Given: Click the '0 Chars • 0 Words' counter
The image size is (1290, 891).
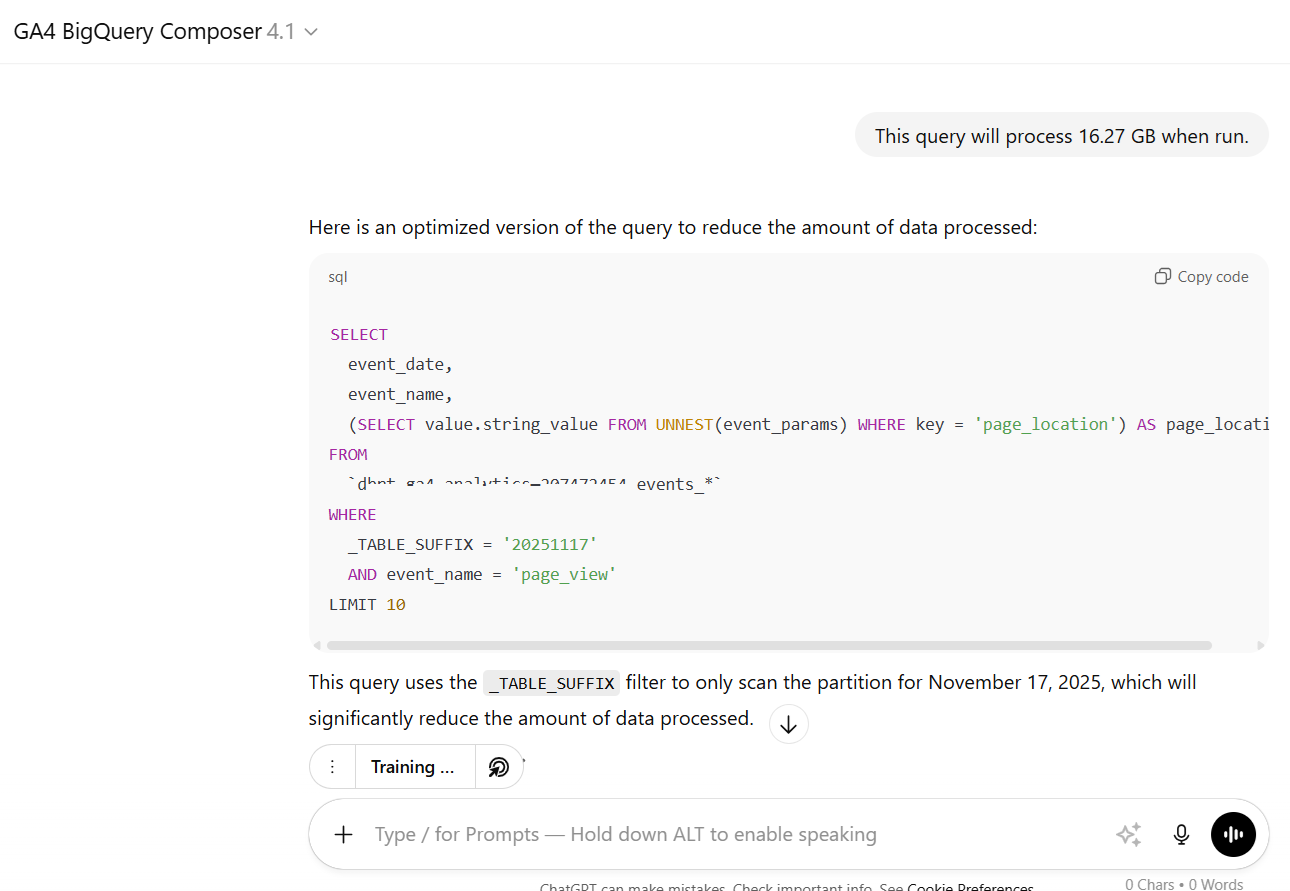Looking at the screenshot, I should (1184, 884).
